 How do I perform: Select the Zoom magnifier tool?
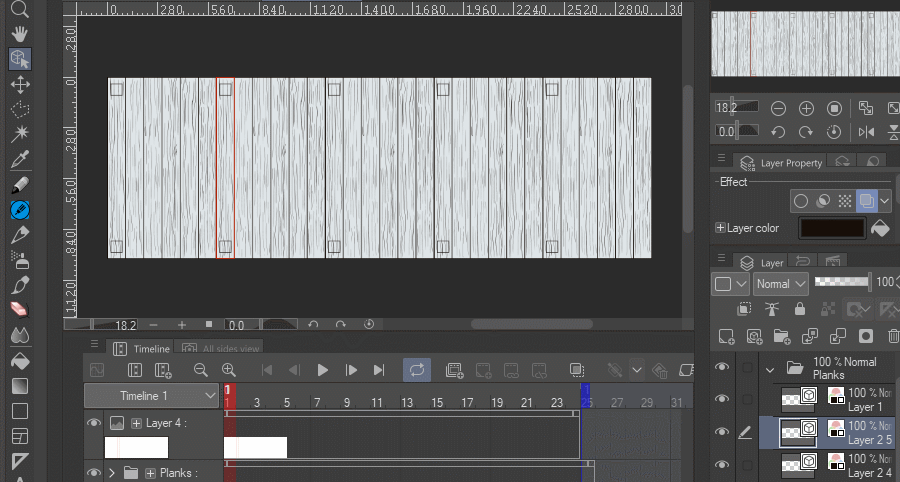click(20, 9)
